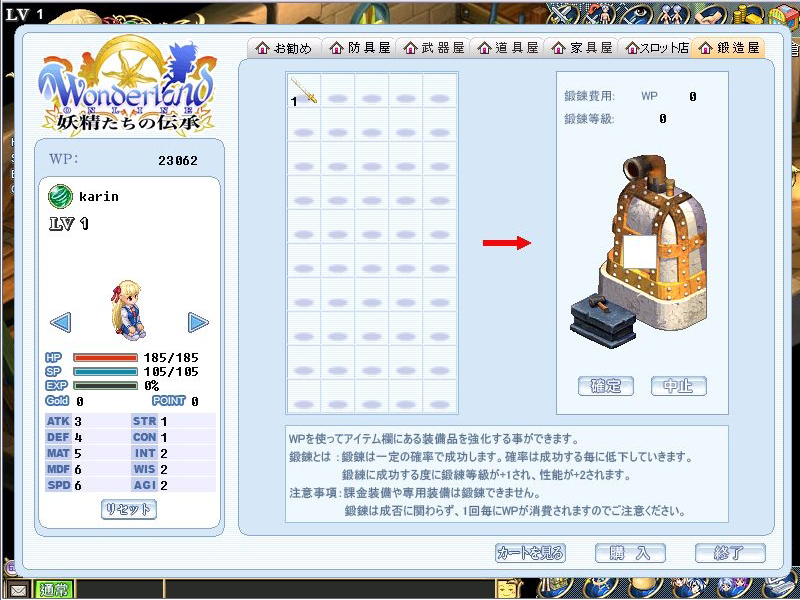
Task: Click the anvil and hammer icon
Action: click(603, 320)
